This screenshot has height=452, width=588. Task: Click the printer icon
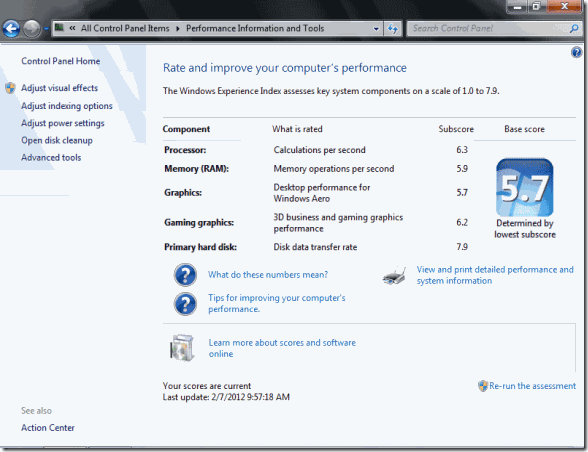pos(394,276)
